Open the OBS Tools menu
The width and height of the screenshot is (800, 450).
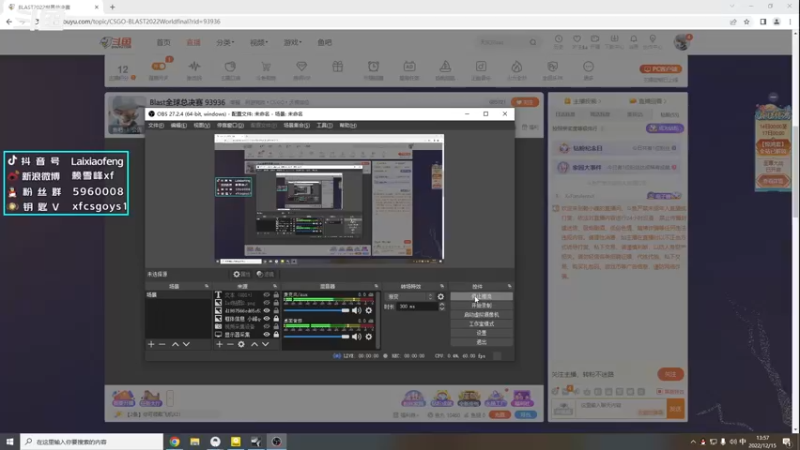(324, 126)
